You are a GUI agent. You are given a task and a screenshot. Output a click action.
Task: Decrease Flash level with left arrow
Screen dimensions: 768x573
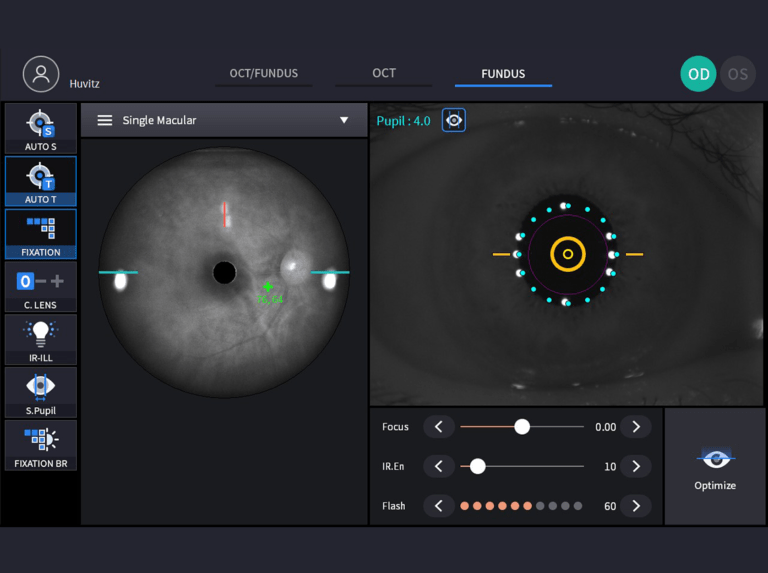coord(438,506)
